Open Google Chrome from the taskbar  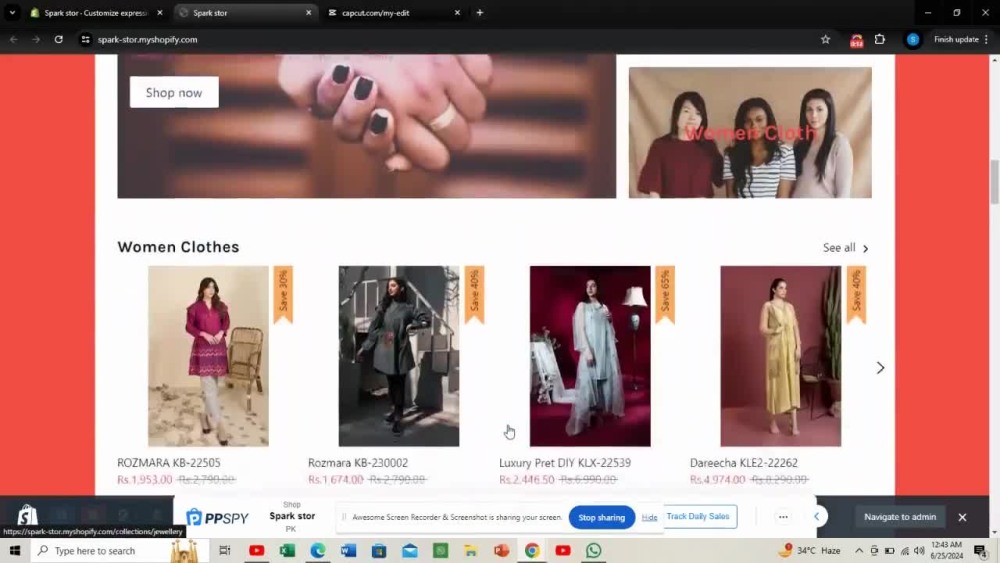(532, 550)
